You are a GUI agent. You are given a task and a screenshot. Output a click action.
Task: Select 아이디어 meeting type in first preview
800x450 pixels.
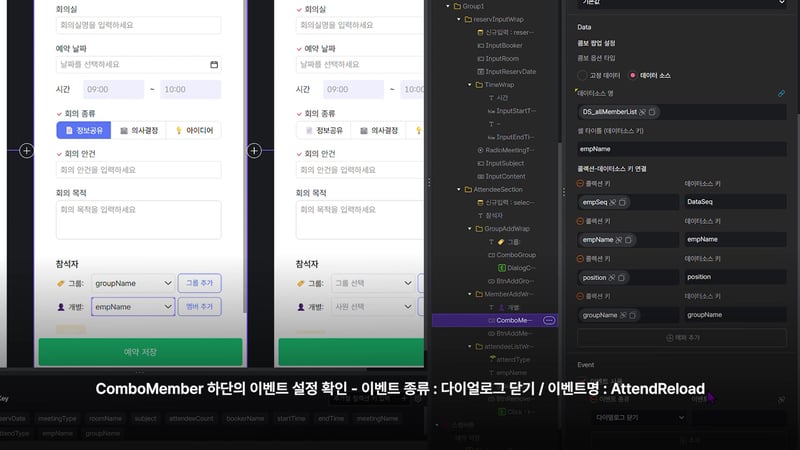194,131
